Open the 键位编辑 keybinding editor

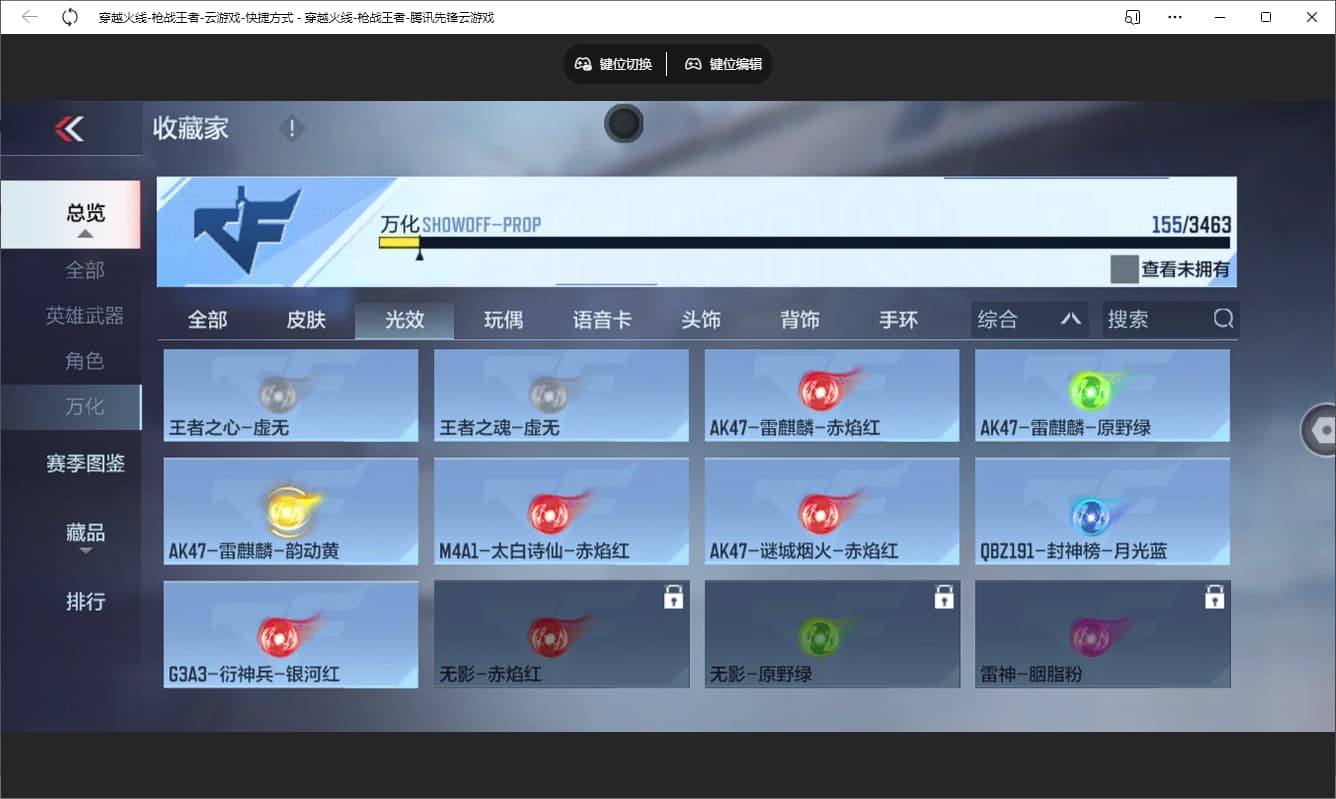point(723,64)
